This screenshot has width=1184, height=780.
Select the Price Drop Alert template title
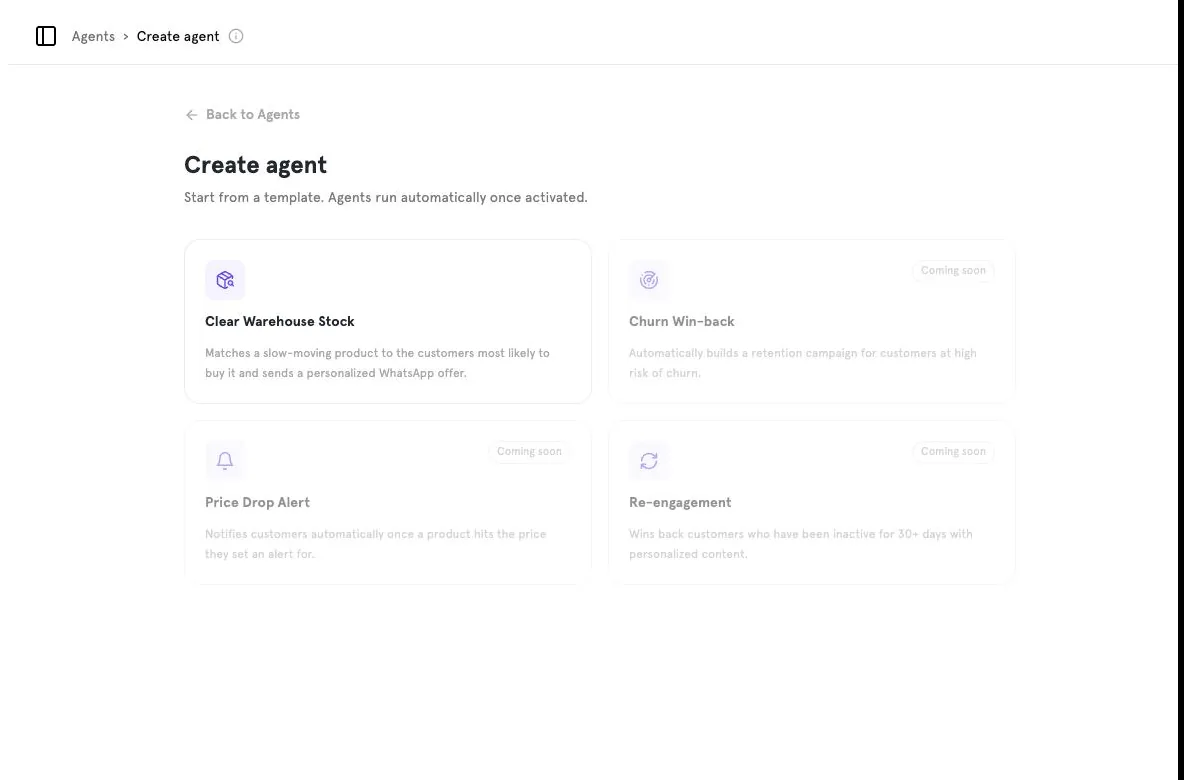coord(257,503)
